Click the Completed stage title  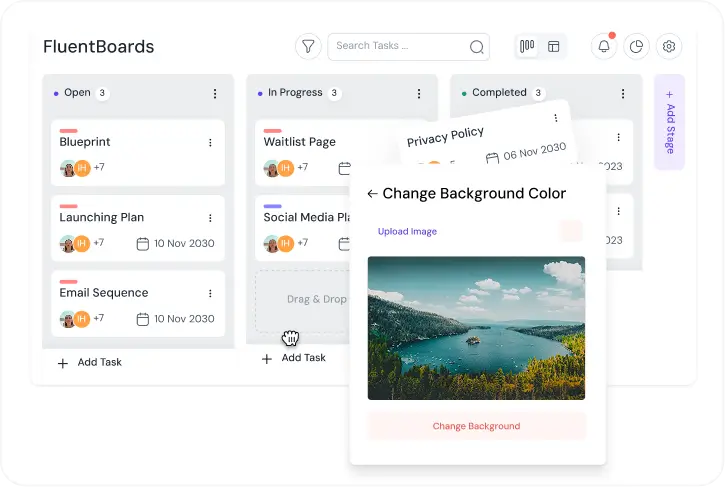coord(499,92)
